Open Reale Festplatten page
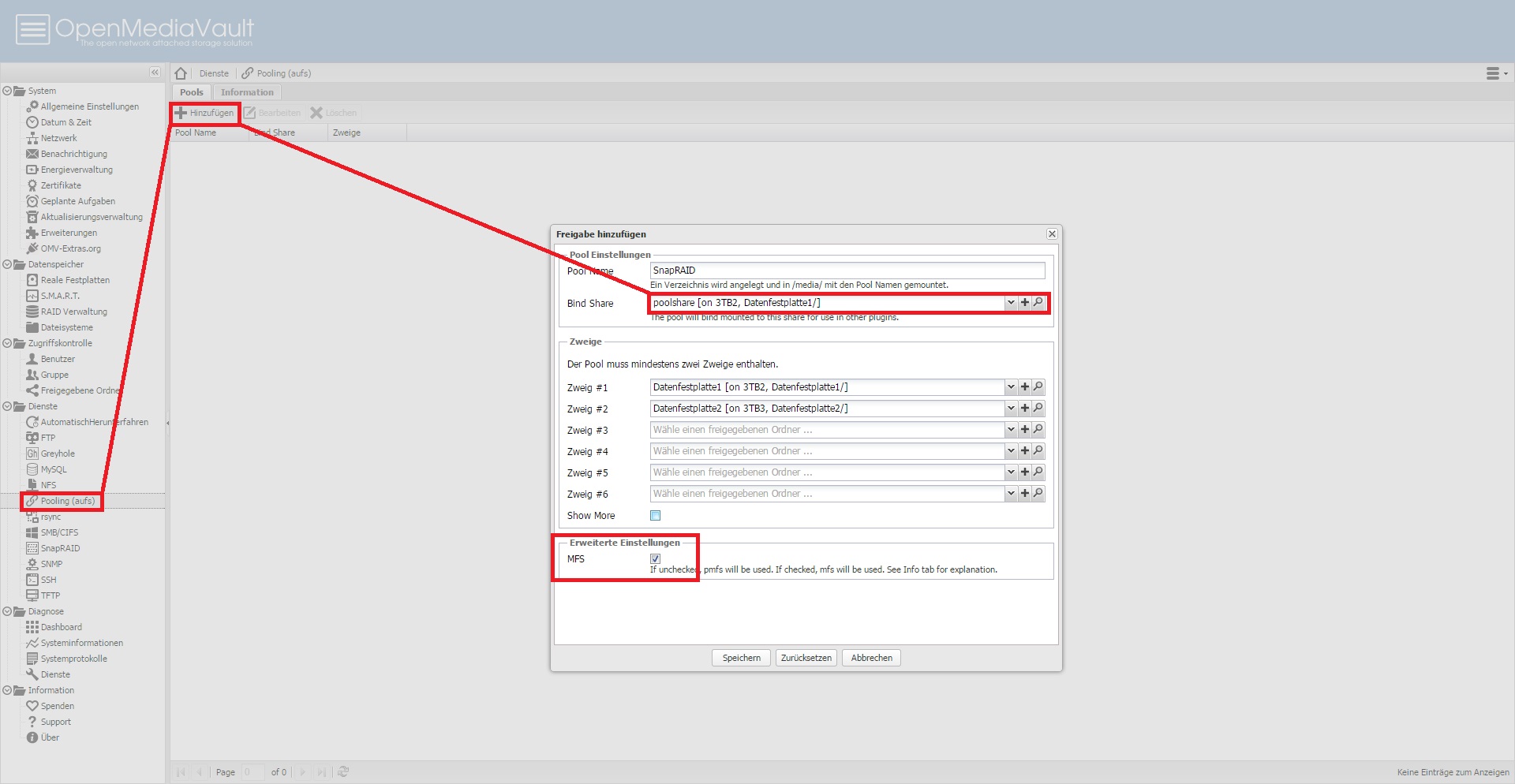1515x784 pixels. (75, 280)
